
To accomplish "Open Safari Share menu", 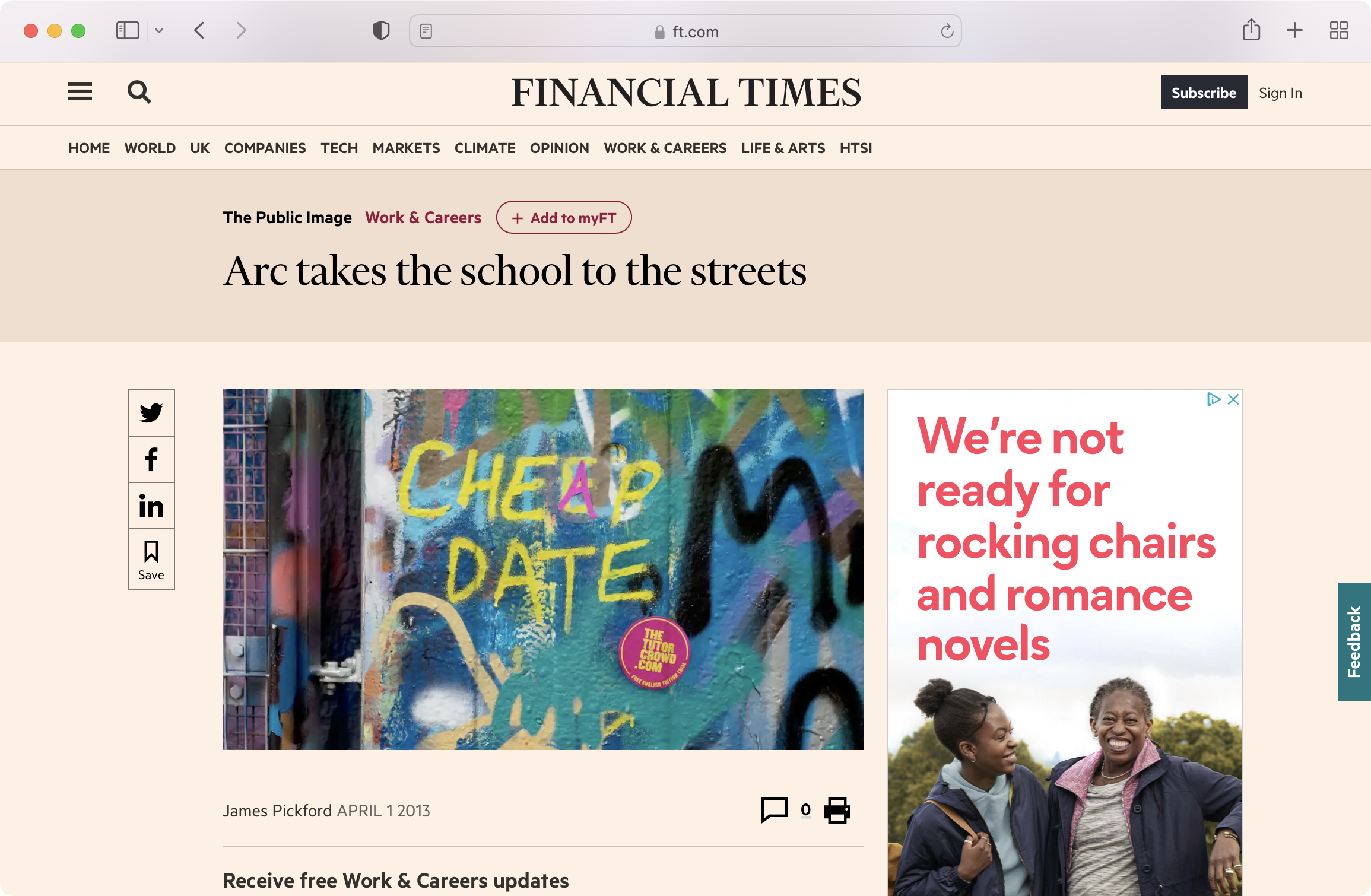I will [1251, 30].
